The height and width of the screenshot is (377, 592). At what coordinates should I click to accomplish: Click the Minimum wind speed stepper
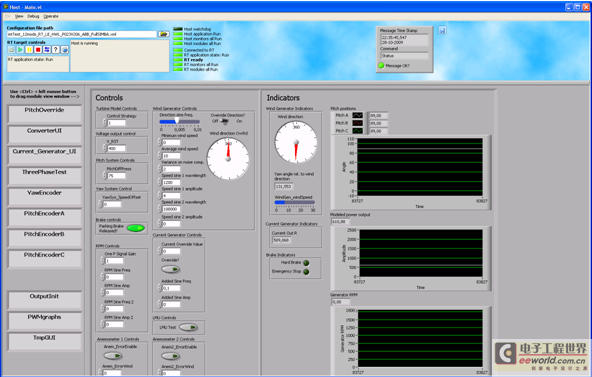click(159, 142)
